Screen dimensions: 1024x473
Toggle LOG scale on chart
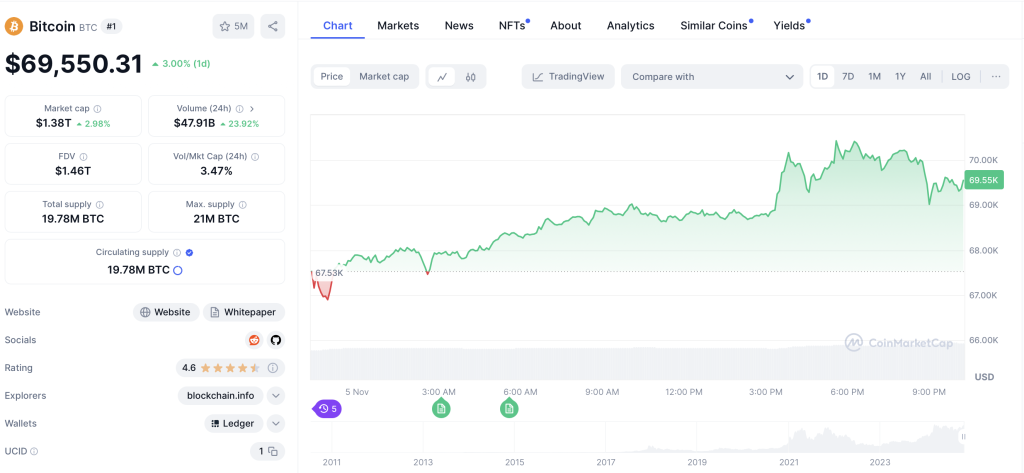pos(961,76)
